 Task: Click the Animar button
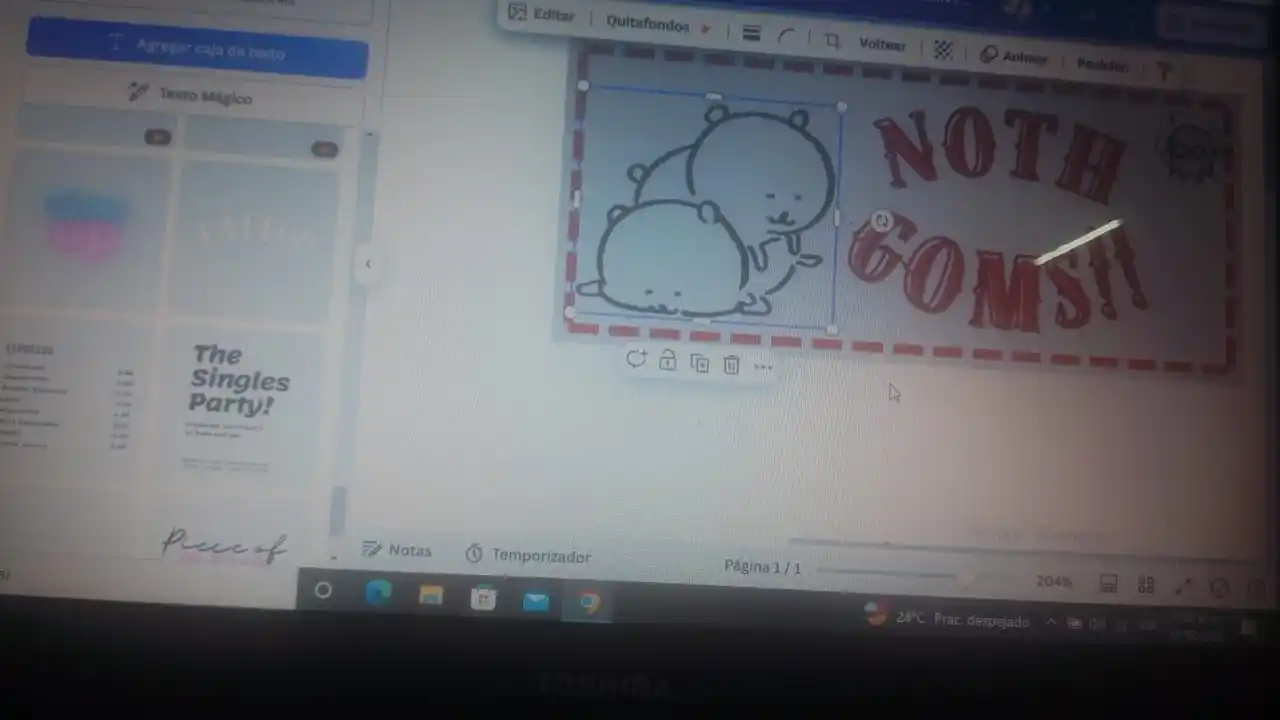click(1014, 57)
